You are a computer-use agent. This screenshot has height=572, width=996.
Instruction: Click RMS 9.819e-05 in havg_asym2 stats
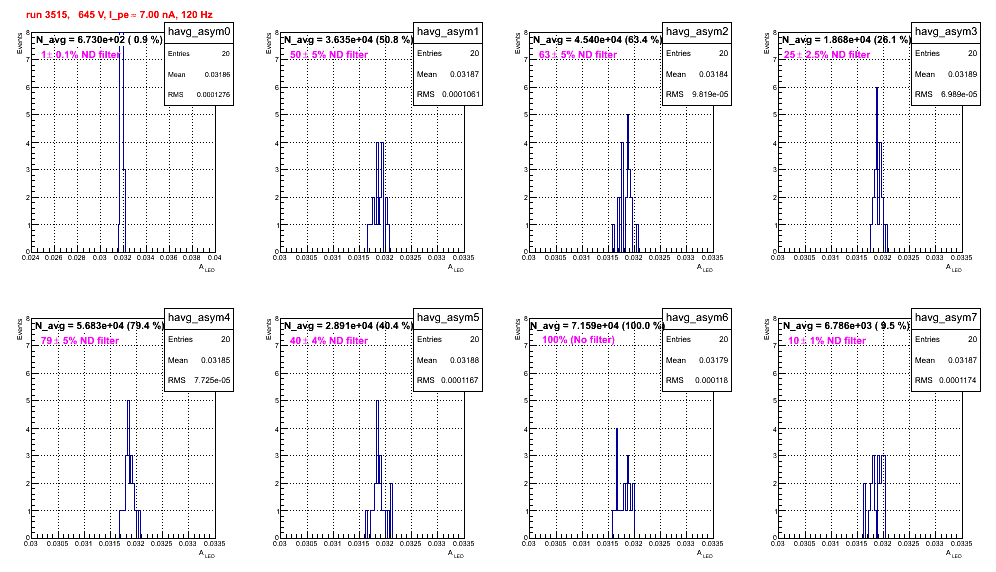(697, 95)
